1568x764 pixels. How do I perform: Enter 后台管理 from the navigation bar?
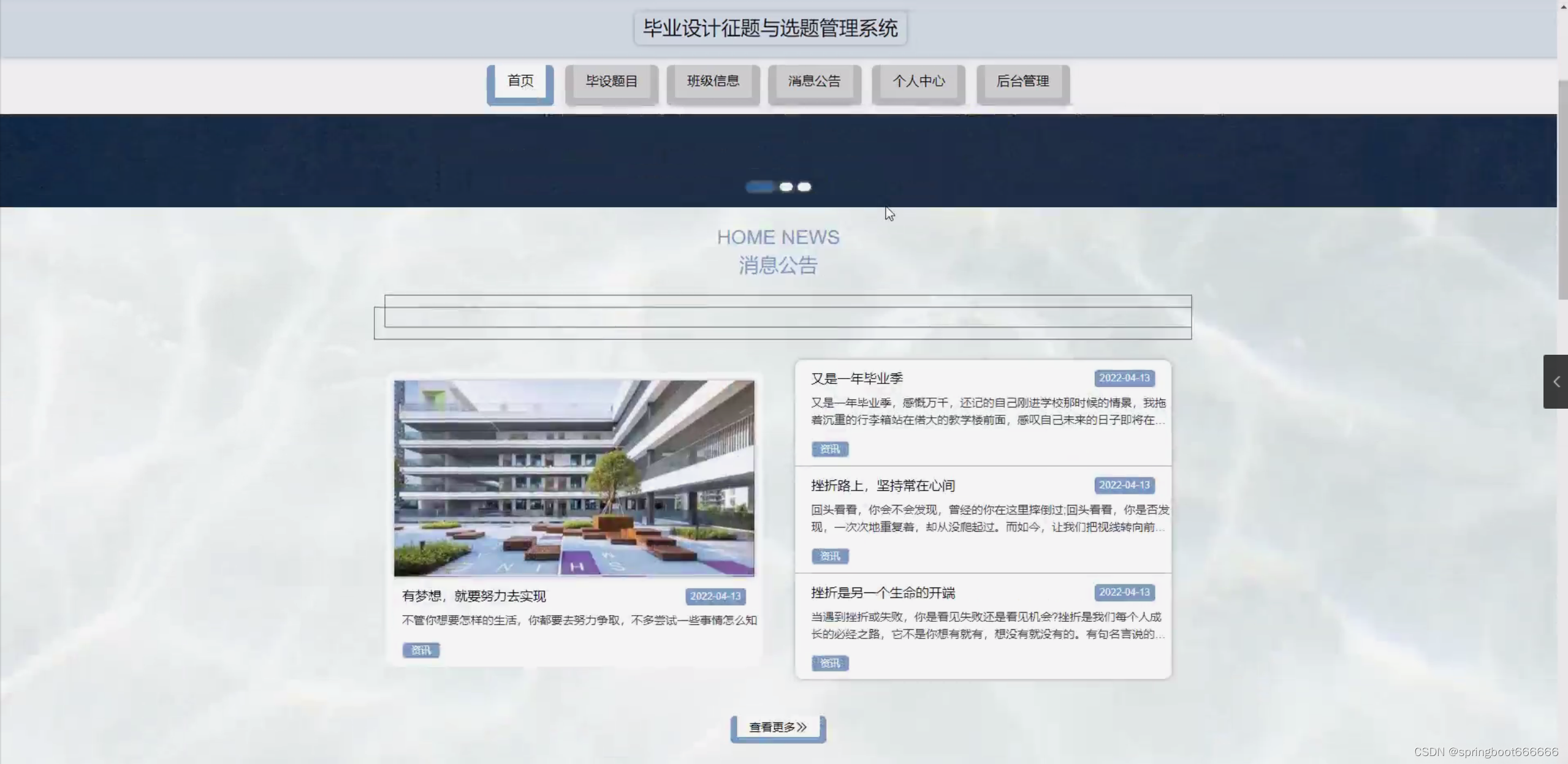tap(1022, 81)
